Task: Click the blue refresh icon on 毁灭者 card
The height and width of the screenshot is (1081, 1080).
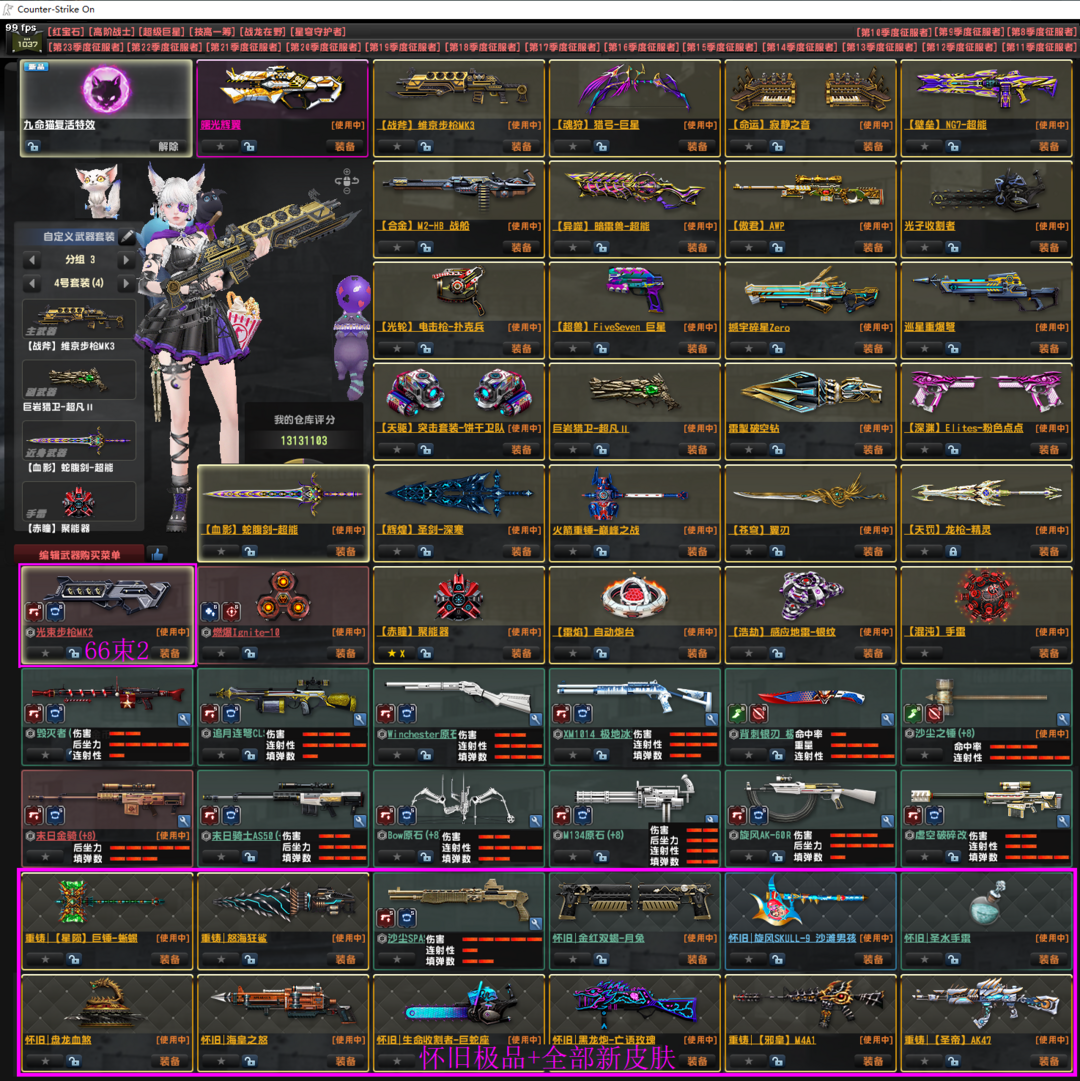Action: (x=55, y=714)
